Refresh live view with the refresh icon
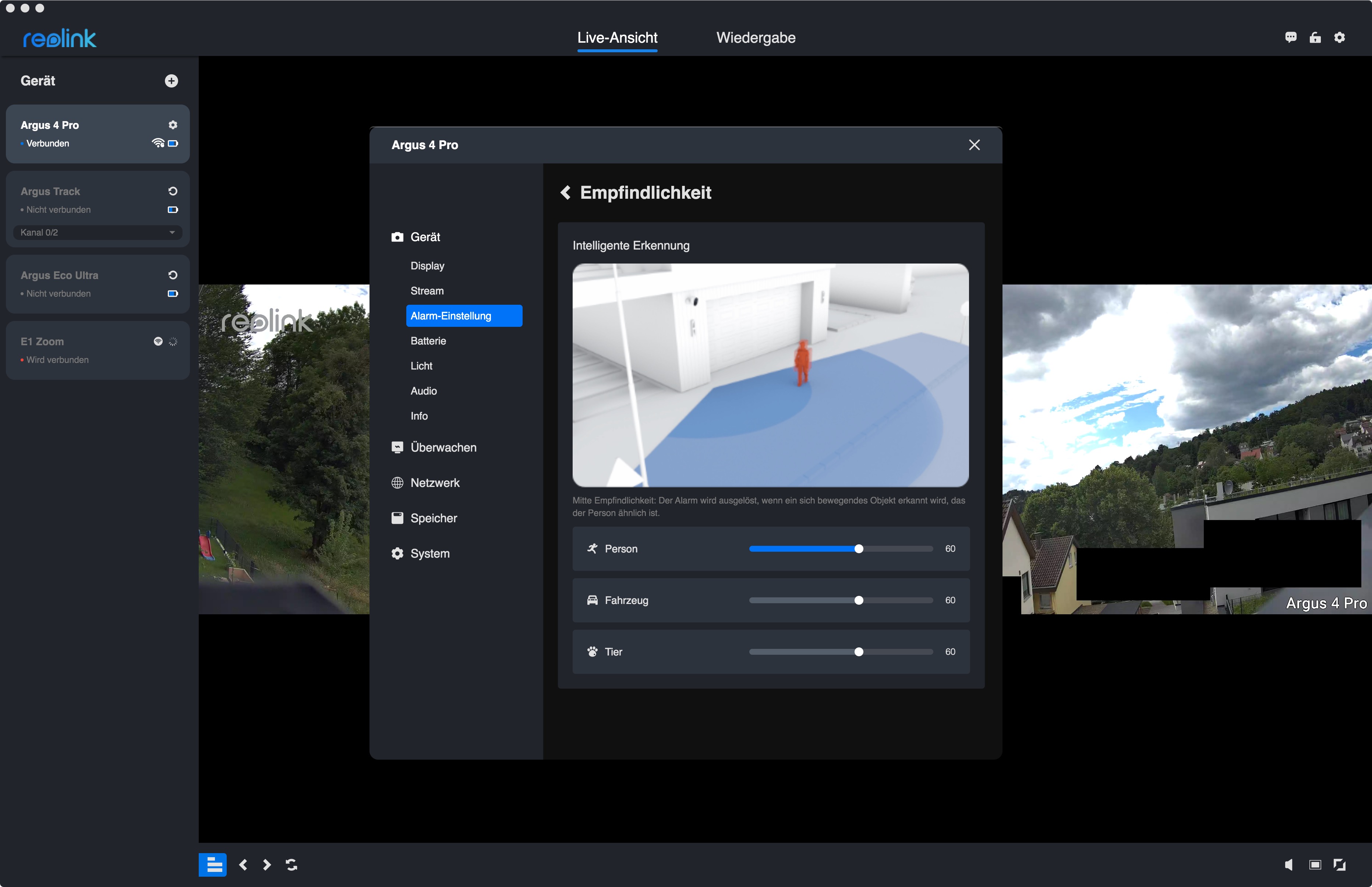Screen dimensions: 1372x887 click(291, 865)
